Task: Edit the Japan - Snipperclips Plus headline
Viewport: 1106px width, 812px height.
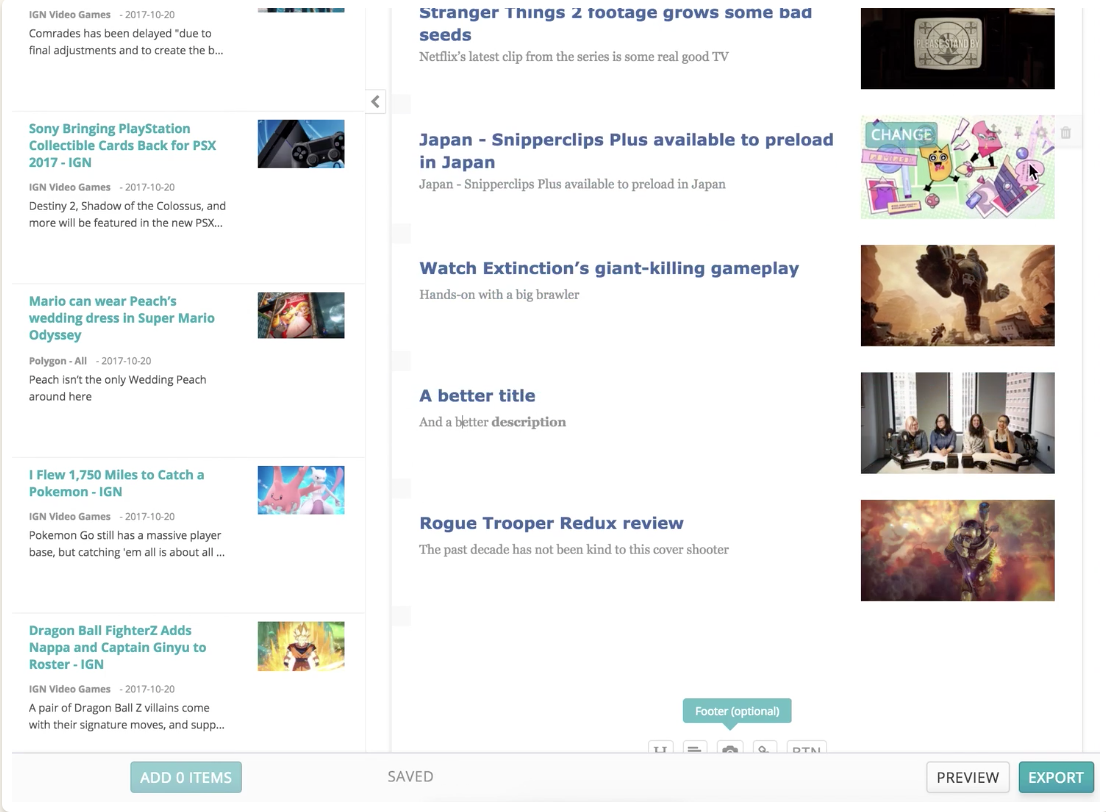Action: (x=626, y=151)
